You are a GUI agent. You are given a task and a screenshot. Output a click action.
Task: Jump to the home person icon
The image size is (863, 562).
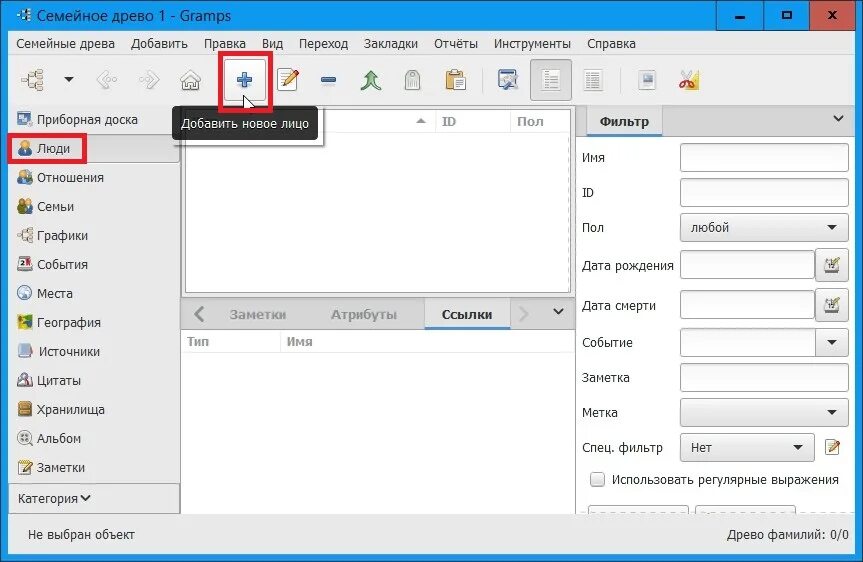pos(190,80)
